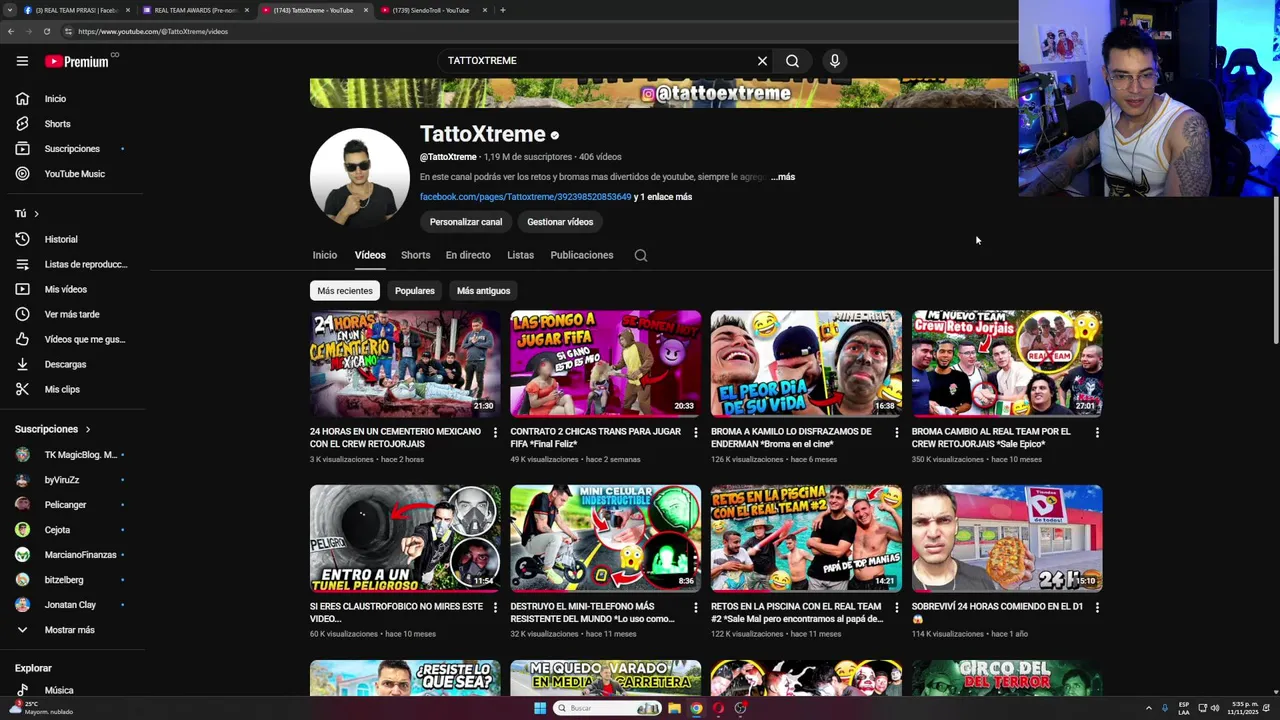Expand the Tú section

[x=27, y=214]
